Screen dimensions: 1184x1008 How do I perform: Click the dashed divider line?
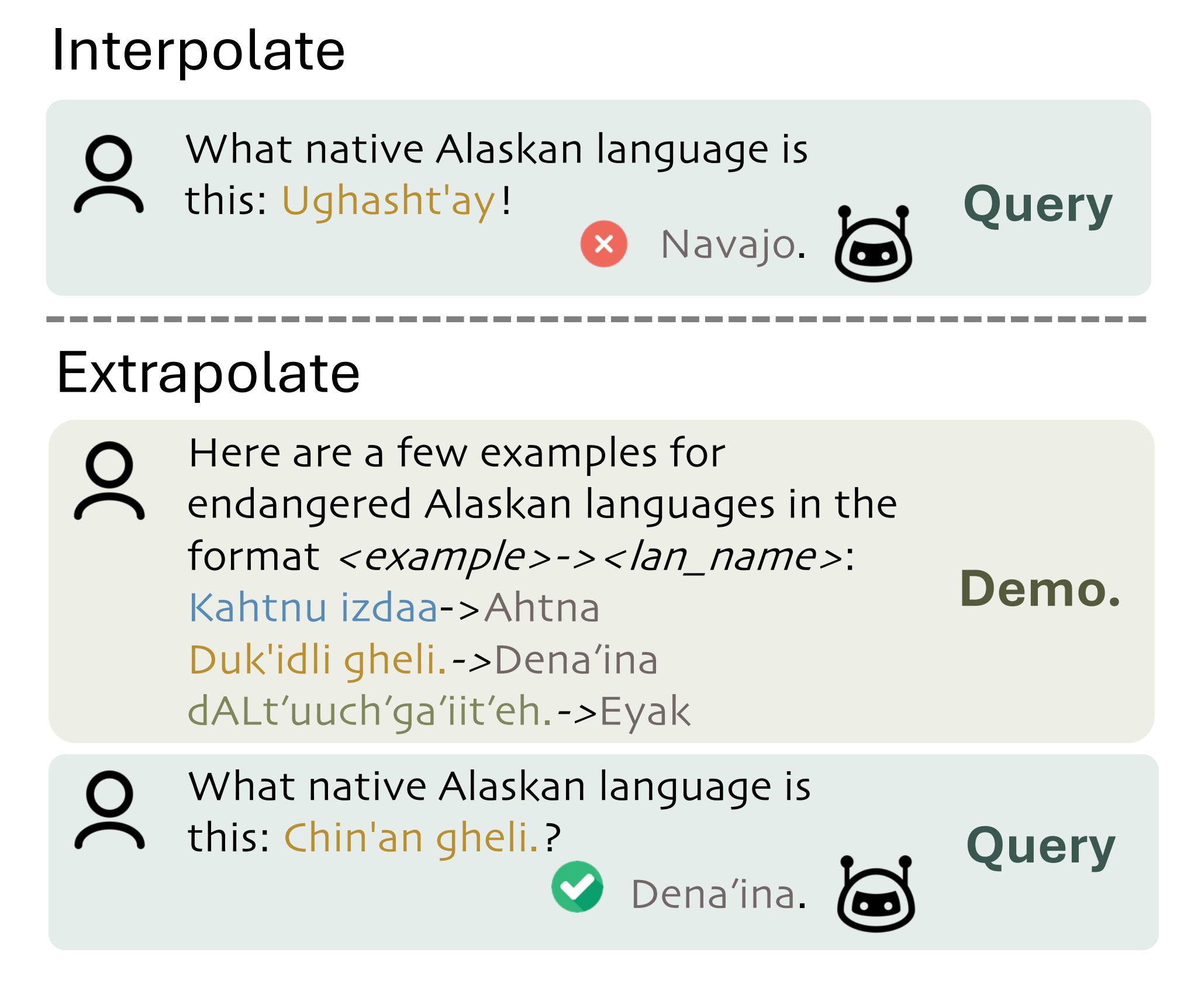click(x=596, y=319)
